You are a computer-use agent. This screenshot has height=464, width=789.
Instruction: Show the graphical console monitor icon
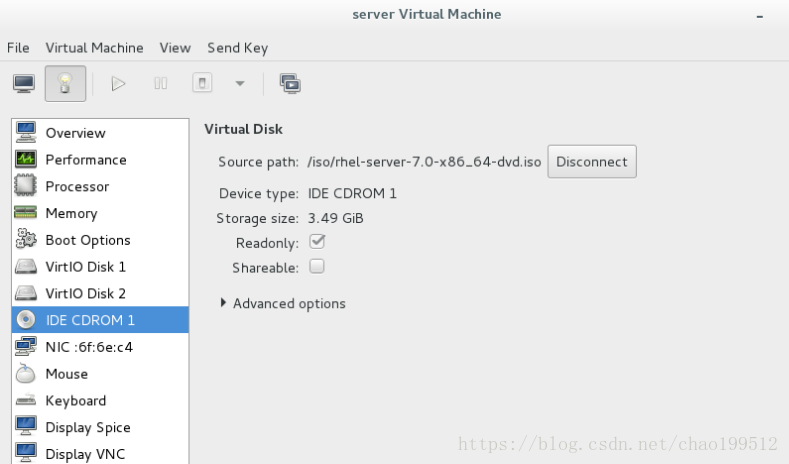click(24, 84)
